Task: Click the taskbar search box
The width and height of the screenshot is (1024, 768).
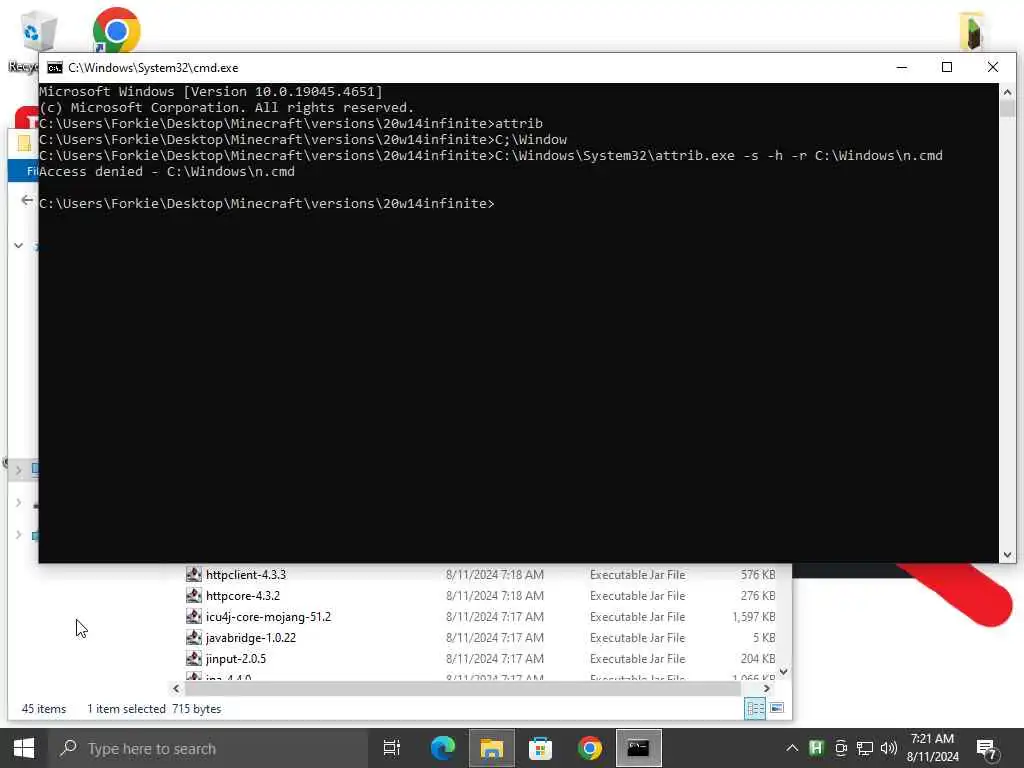Action: 208,748
